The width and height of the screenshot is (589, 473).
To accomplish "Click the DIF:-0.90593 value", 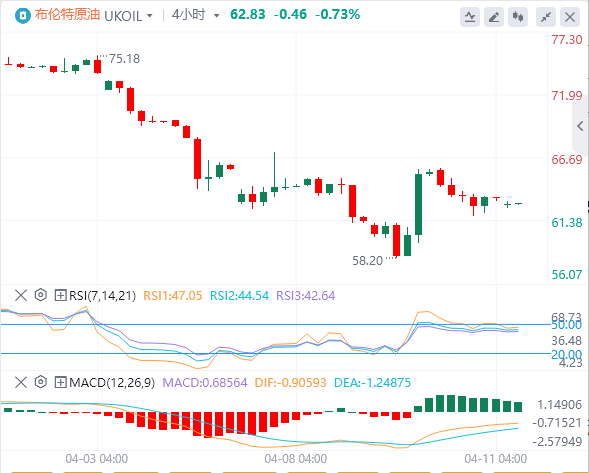I will pos(290,383).
